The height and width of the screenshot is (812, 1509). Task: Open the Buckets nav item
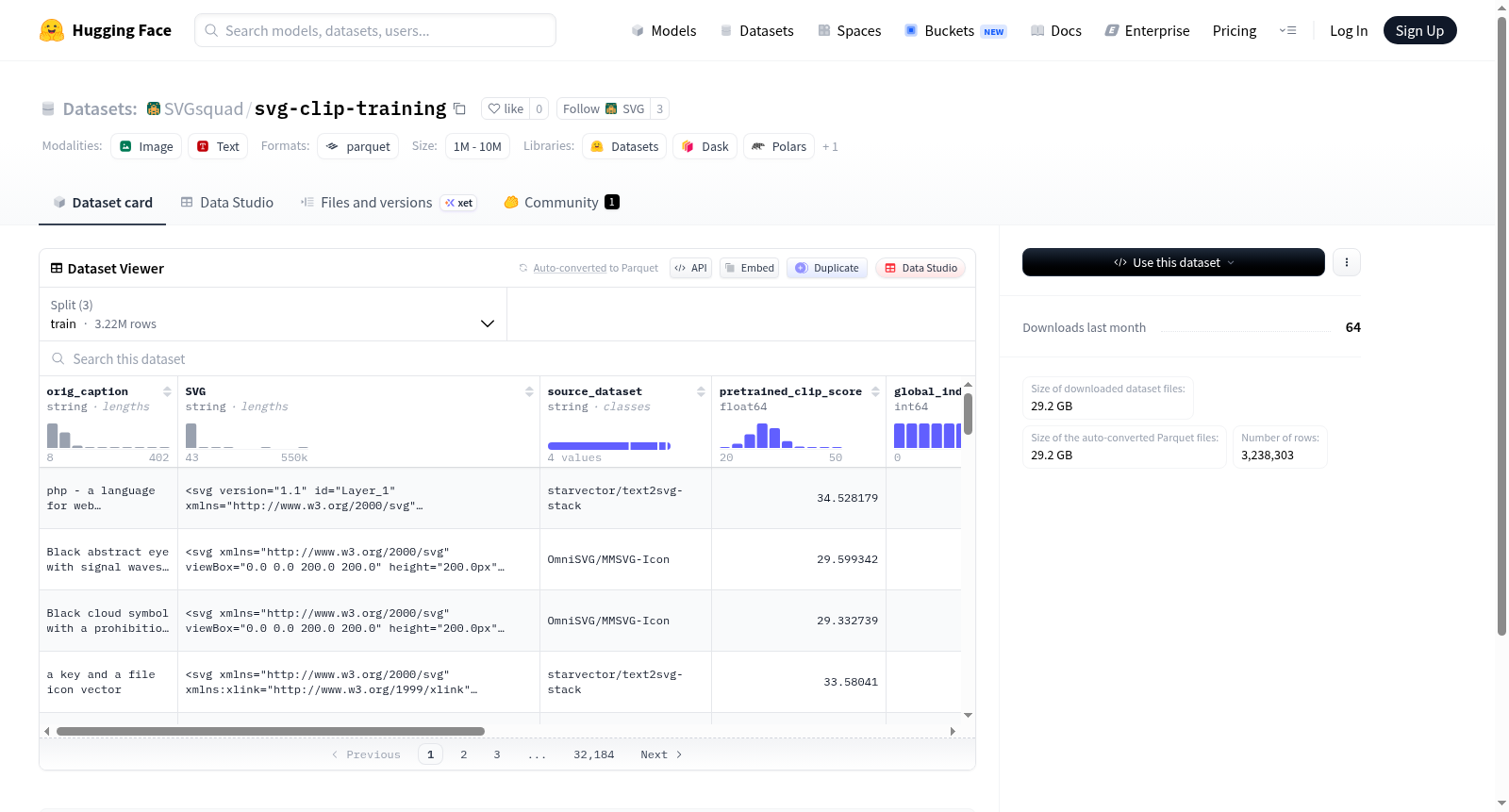coord(955,30)
